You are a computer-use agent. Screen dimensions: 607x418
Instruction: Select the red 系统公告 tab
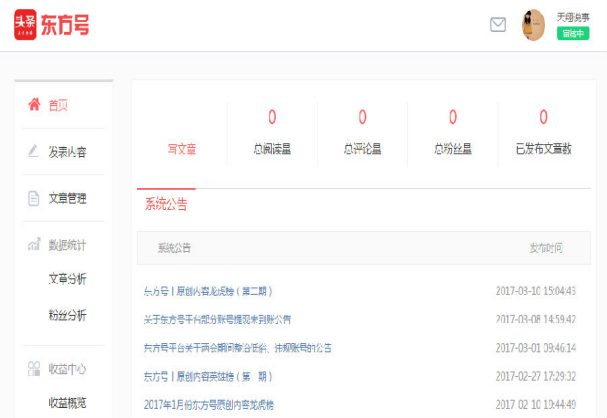(x=166, y=204)
